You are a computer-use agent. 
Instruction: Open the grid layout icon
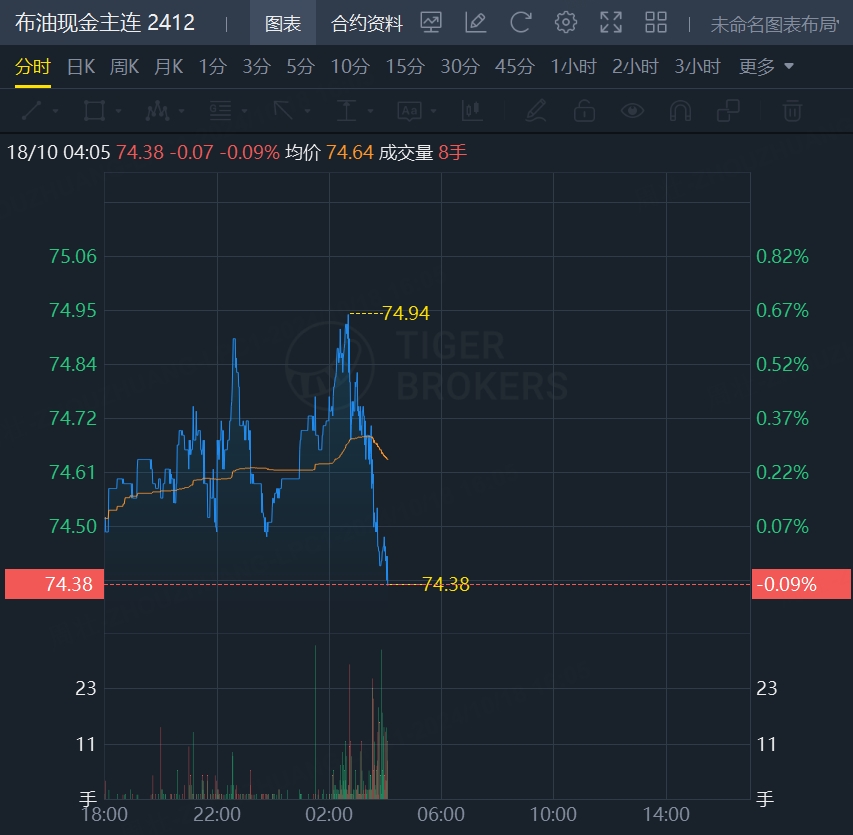pos(656,23)
